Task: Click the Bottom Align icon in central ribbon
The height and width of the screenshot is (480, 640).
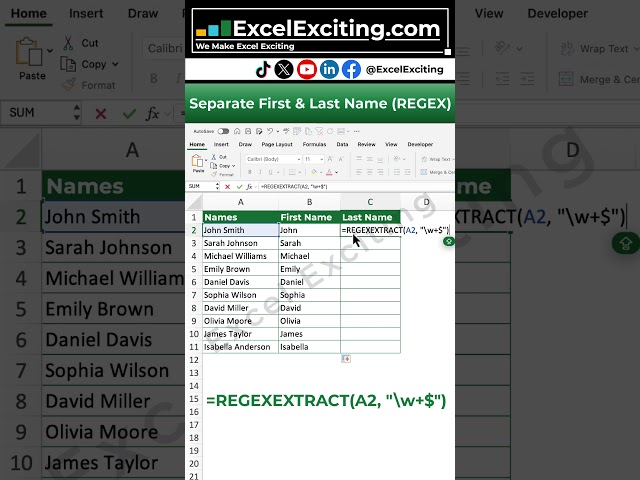Action: 380,158
